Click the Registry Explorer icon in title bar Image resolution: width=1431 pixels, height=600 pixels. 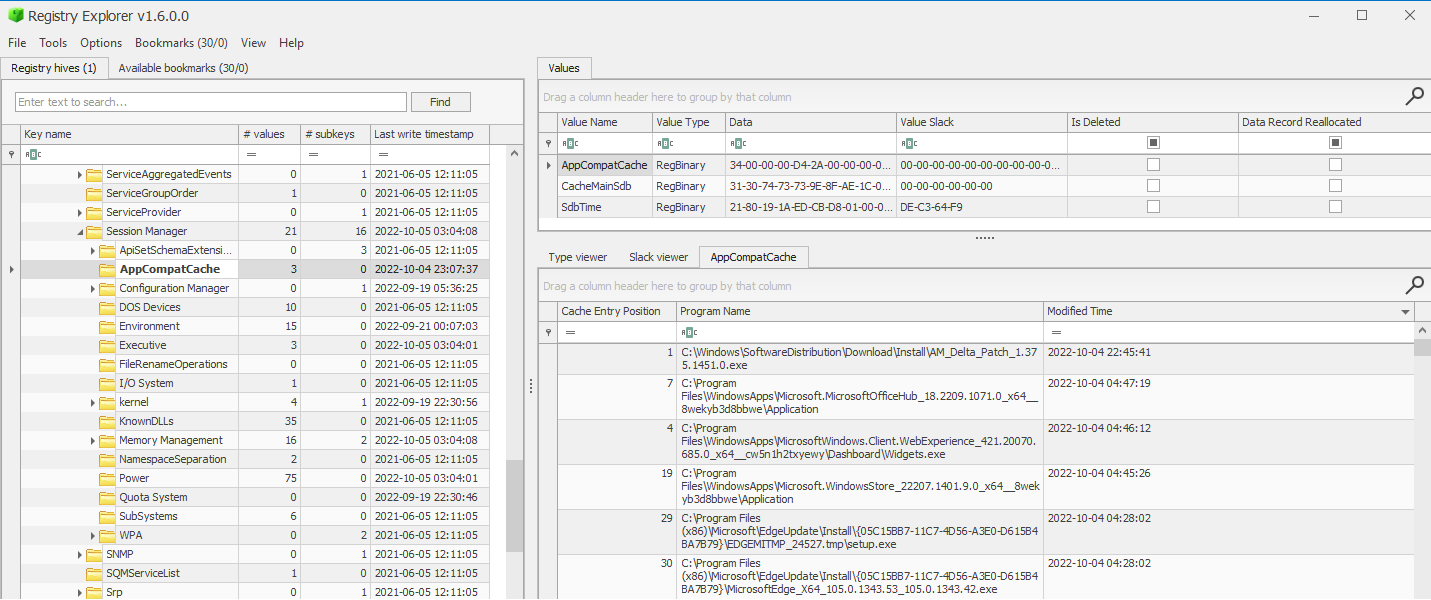(14, 16)
